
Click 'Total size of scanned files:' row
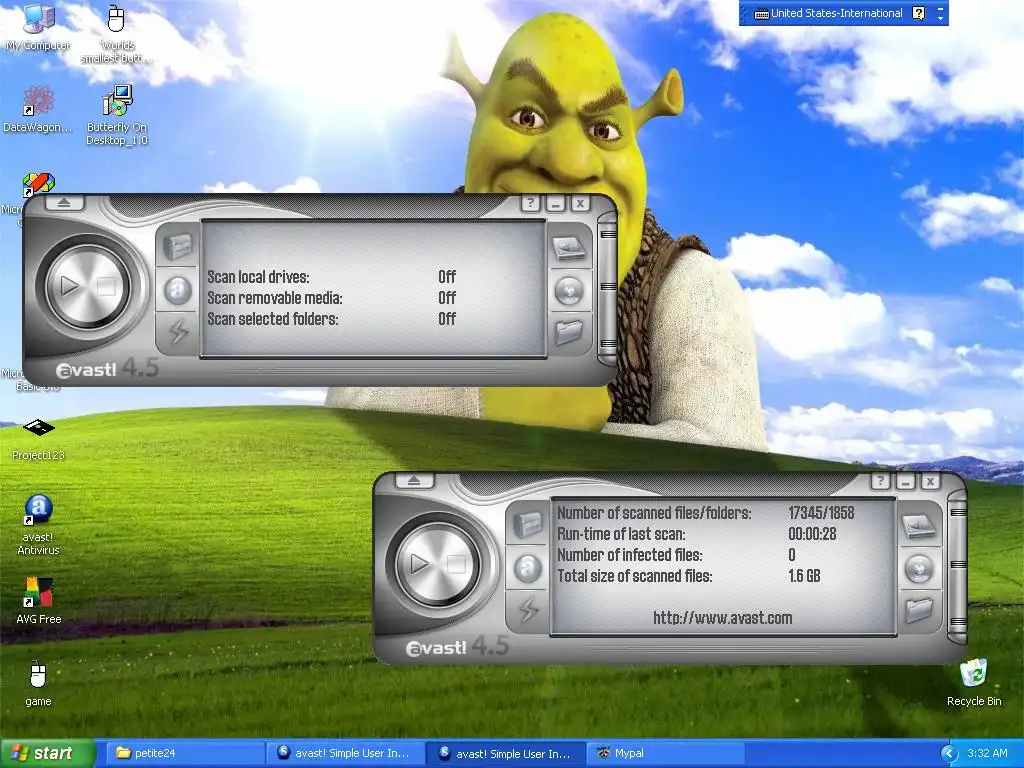[689, 575]
